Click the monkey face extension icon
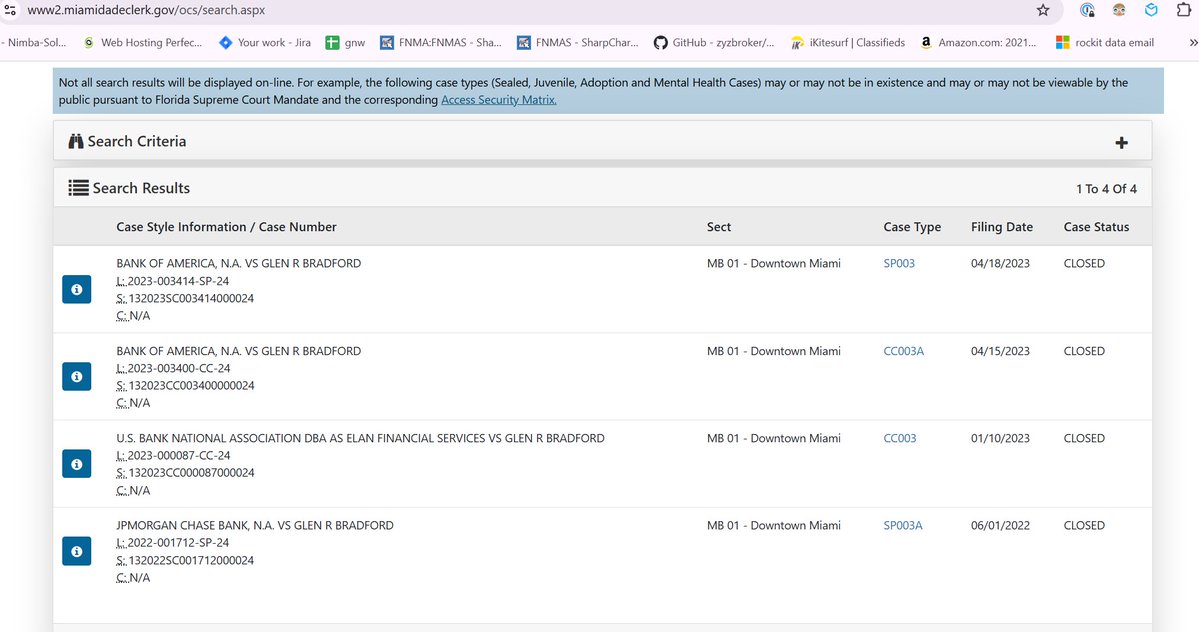Screen dimensions: 1199x632 point(1119,11)
